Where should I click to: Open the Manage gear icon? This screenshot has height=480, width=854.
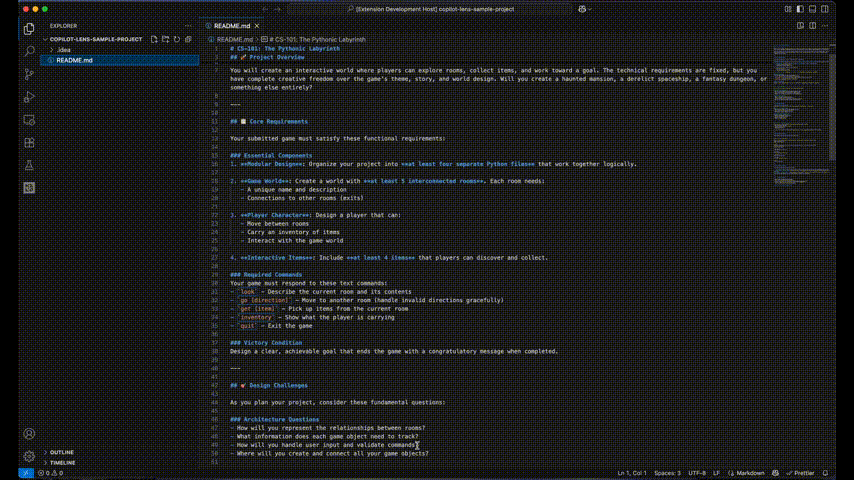29,455
